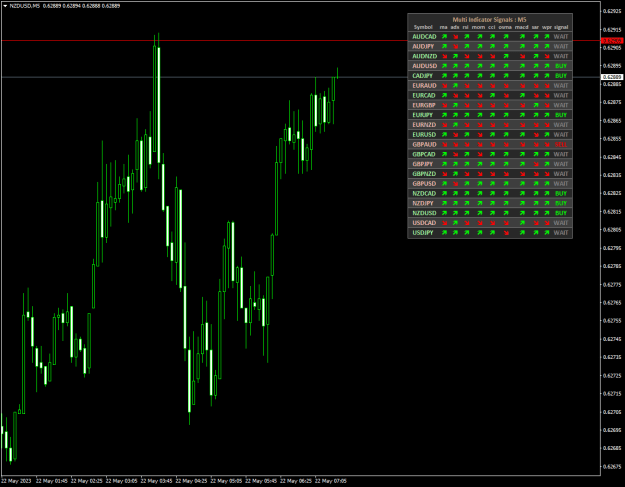Select the GBPAUD symbol label
625x487 pixels.
coord(424,145)
